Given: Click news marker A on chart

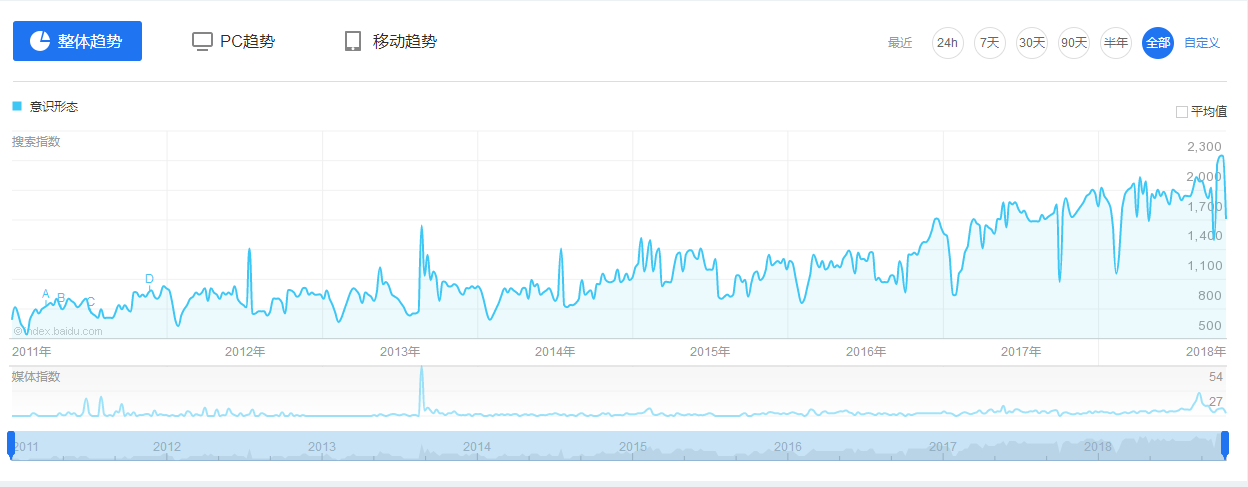Looking at the screenshot, I should [46, 294].
